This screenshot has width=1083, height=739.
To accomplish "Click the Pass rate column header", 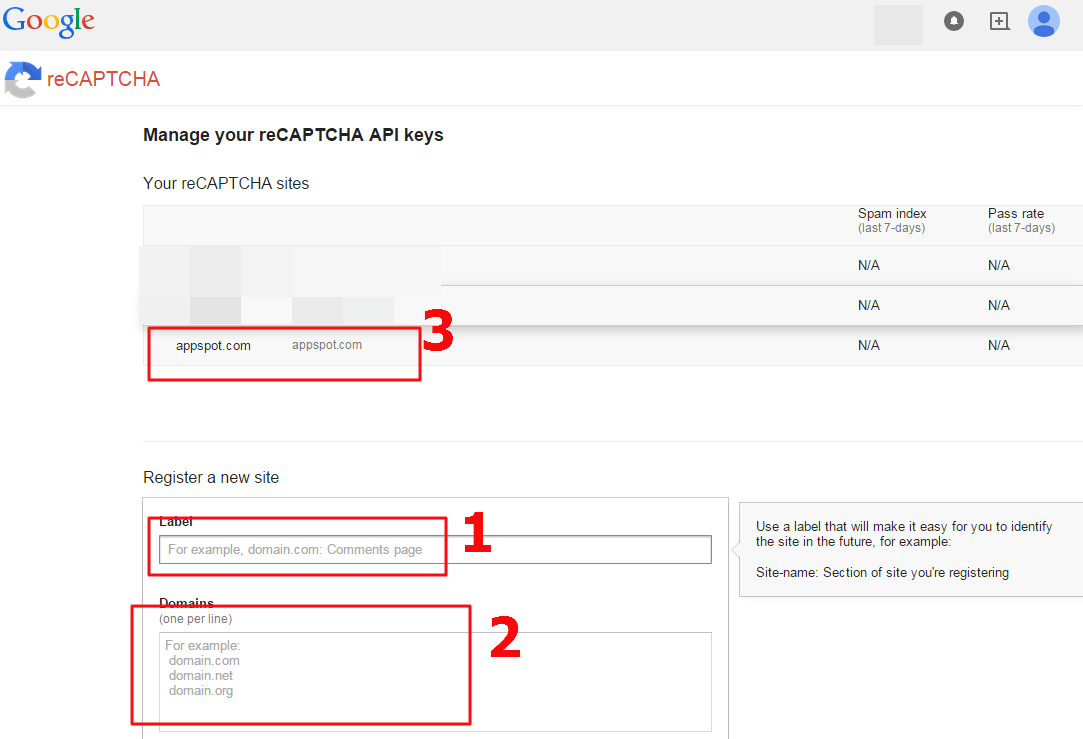I will click(1021, 220).
